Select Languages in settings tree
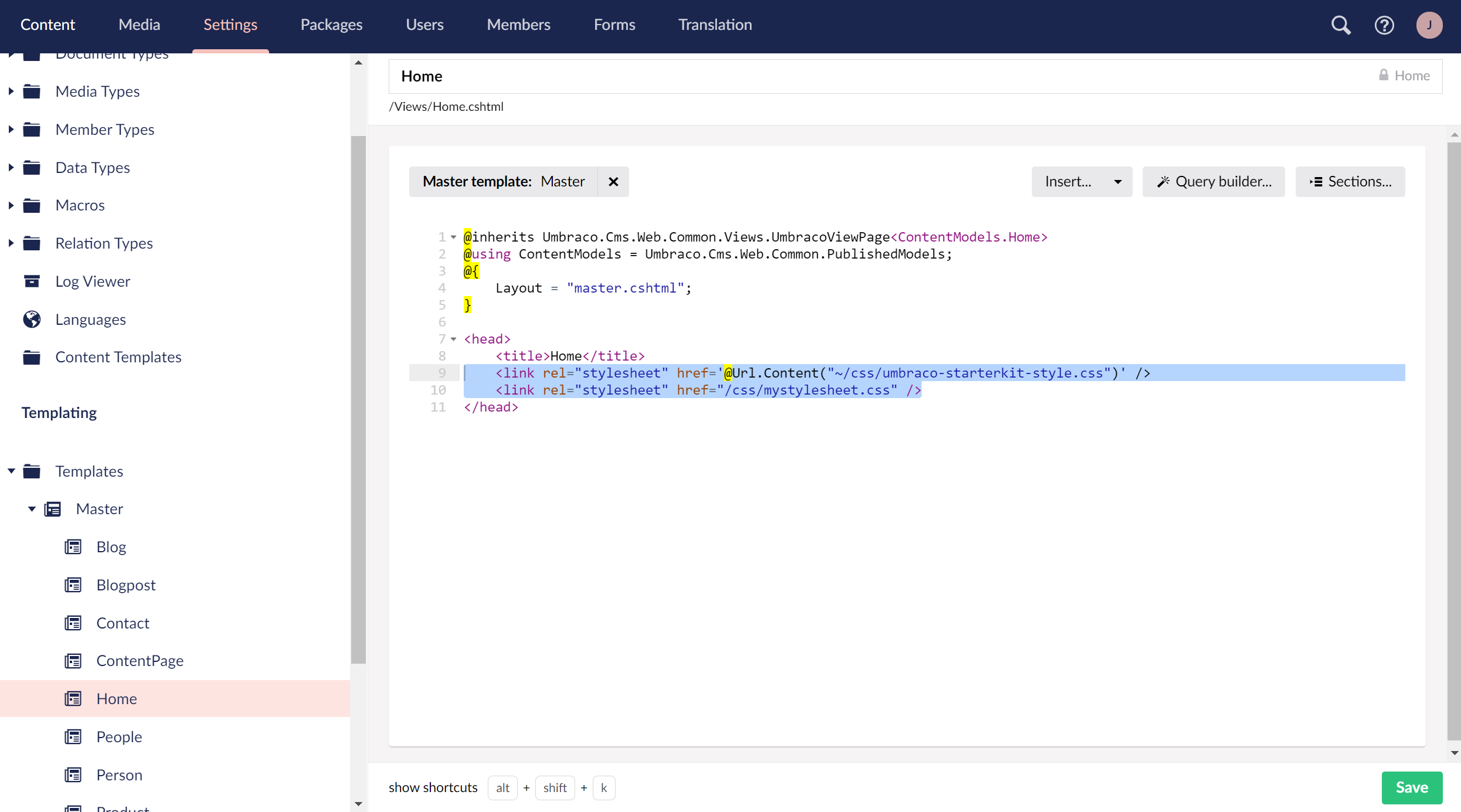The height and width of the screenshot is (812, 1461). coord(90,320)
